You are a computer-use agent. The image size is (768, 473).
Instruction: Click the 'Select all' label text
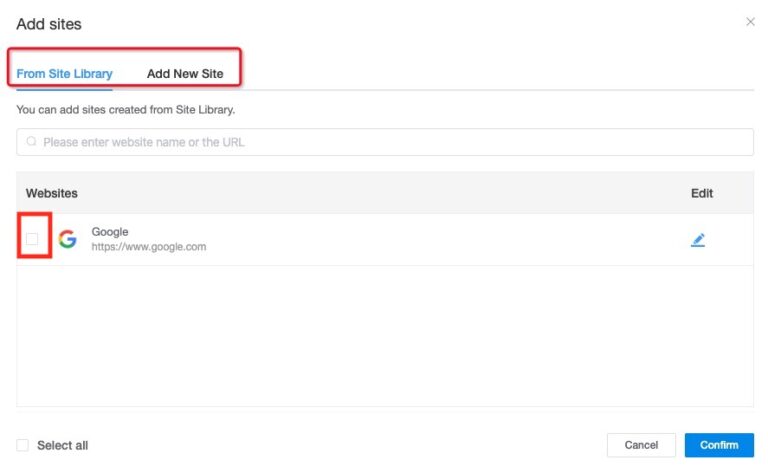point(63,445)
